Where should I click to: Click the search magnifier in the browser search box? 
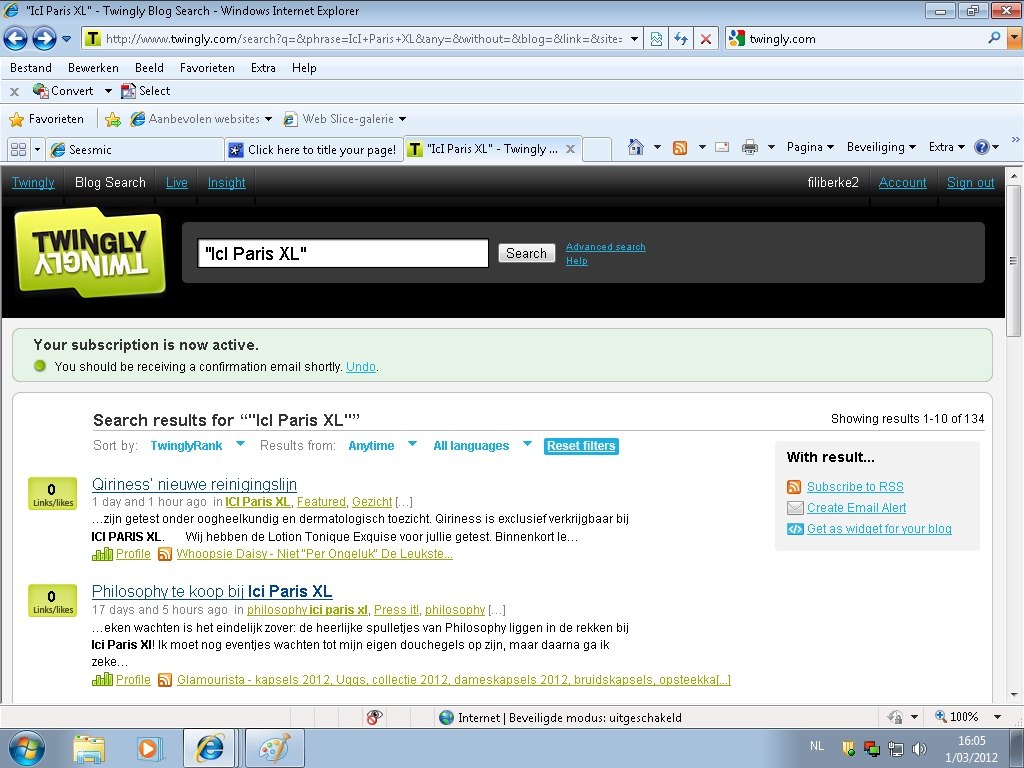(x=994, y=38)
